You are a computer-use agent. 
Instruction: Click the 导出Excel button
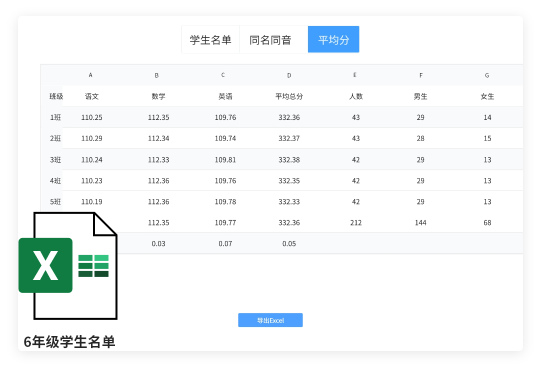[x=270, y=320]
